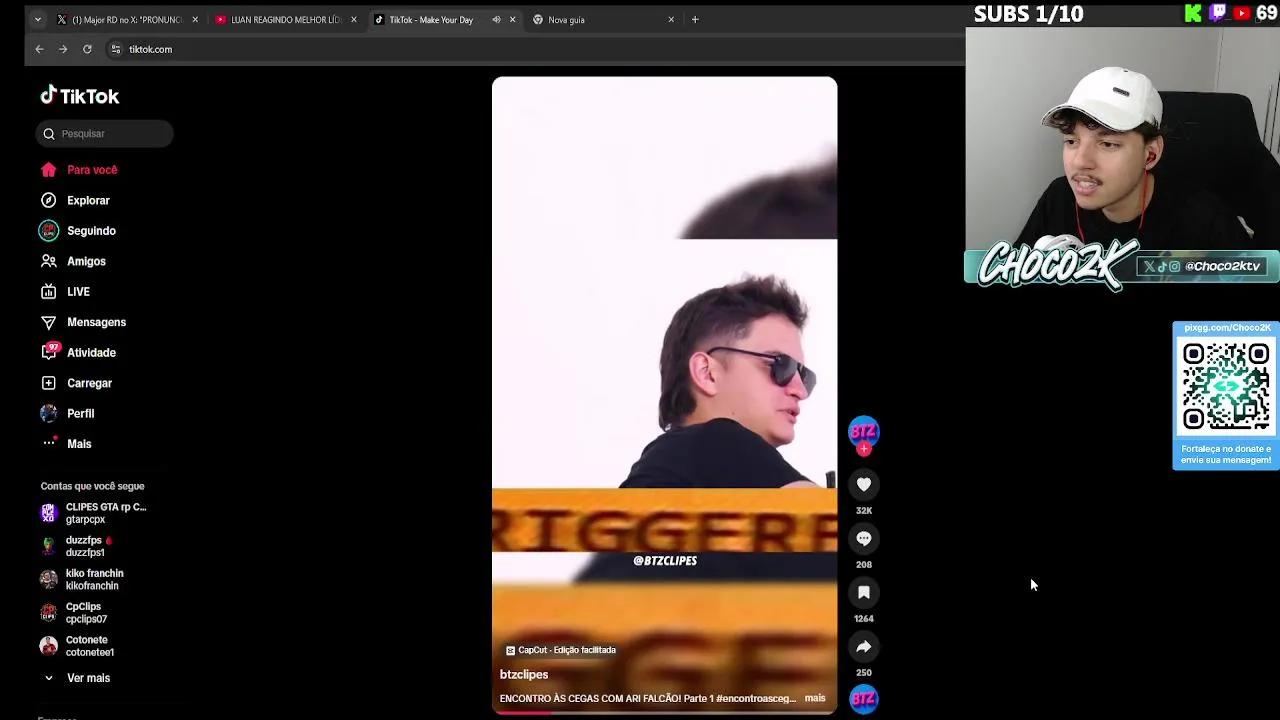The image size is (1280, 720).
Task: Go forward in browser
Action: tap(63, 49)
